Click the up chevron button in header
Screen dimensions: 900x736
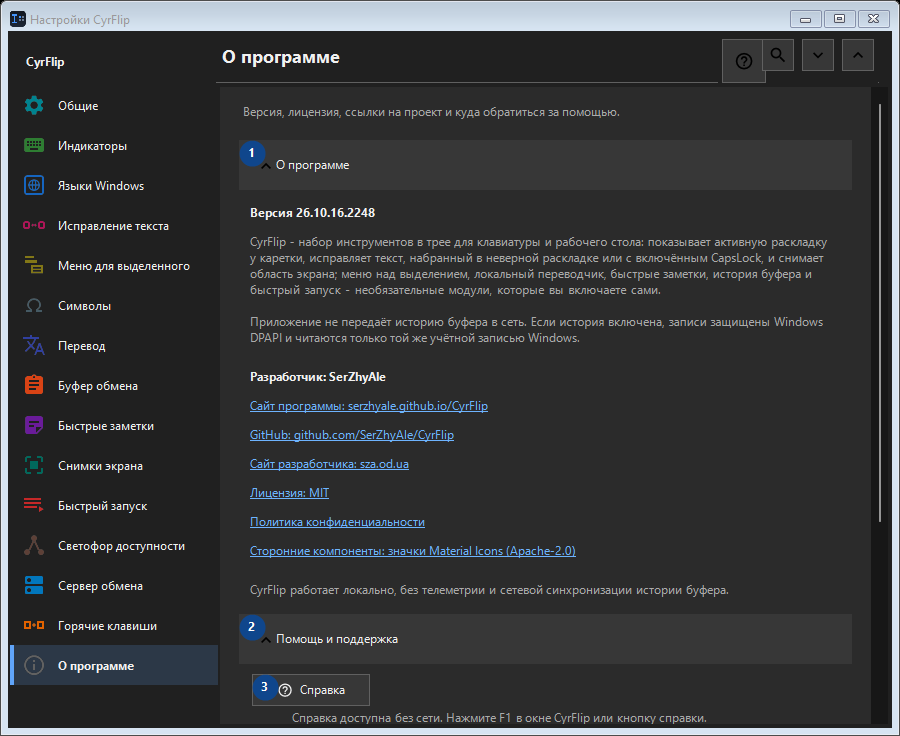tap(858, 55)
